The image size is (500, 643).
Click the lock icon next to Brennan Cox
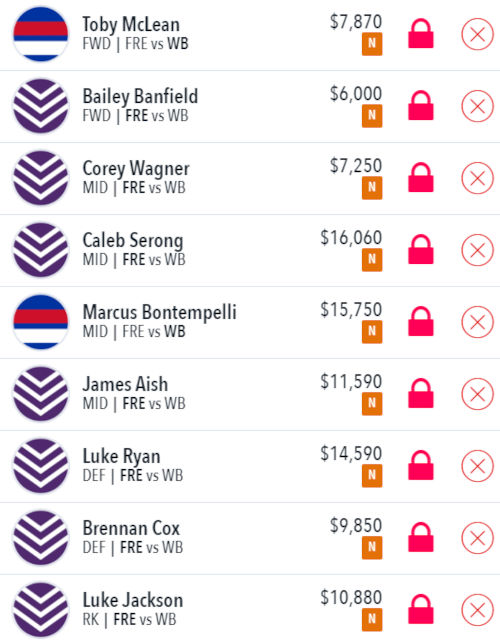point(421,538)
